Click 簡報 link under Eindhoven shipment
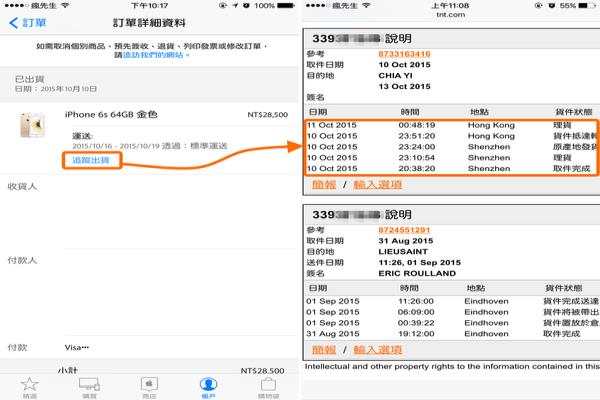 (324, 349)
